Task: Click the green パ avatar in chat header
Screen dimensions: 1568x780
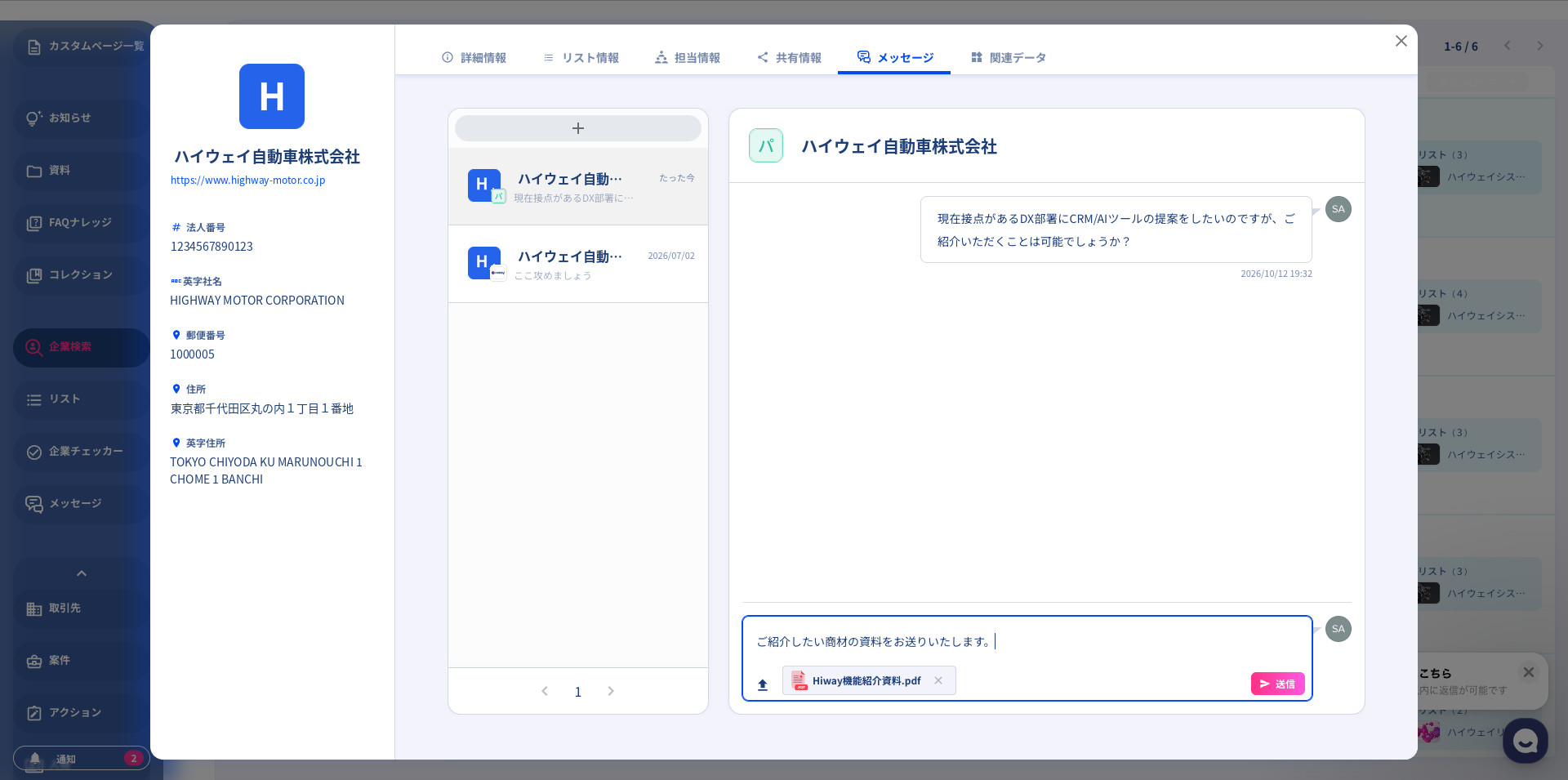Action: [x=766, y=145]
